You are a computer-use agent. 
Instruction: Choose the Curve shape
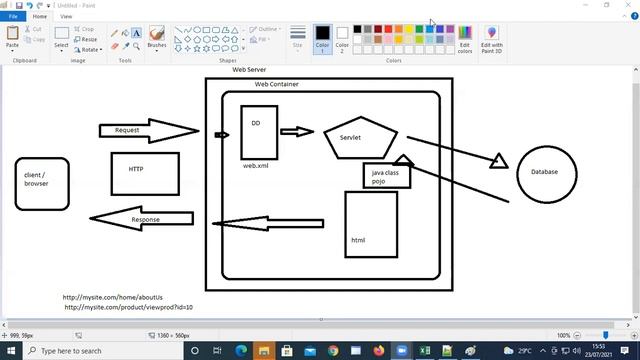pyautogui.click(x=188, y=30)
